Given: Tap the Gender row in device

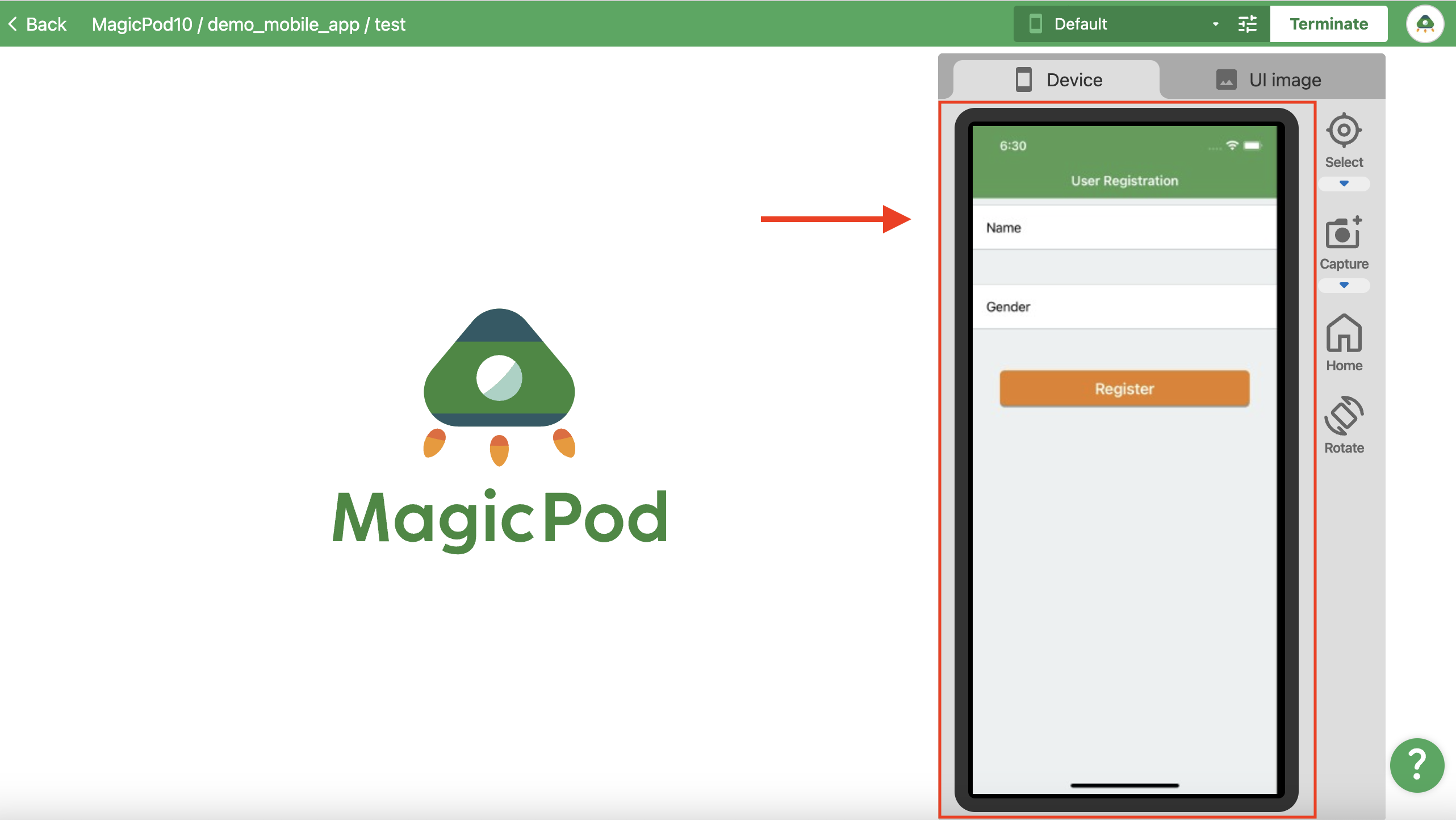Looking at the screenshot, I should tap(1124, 307).
